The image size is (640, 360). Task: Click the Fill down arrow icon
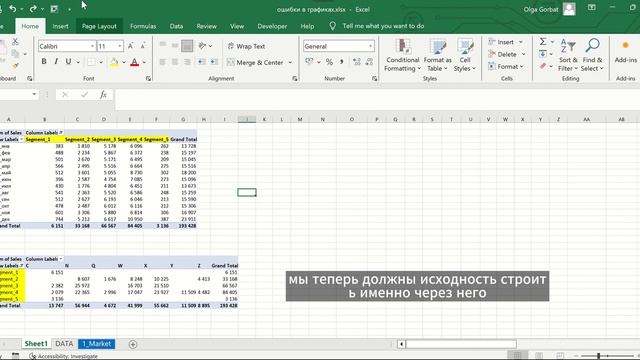[542, 54]
